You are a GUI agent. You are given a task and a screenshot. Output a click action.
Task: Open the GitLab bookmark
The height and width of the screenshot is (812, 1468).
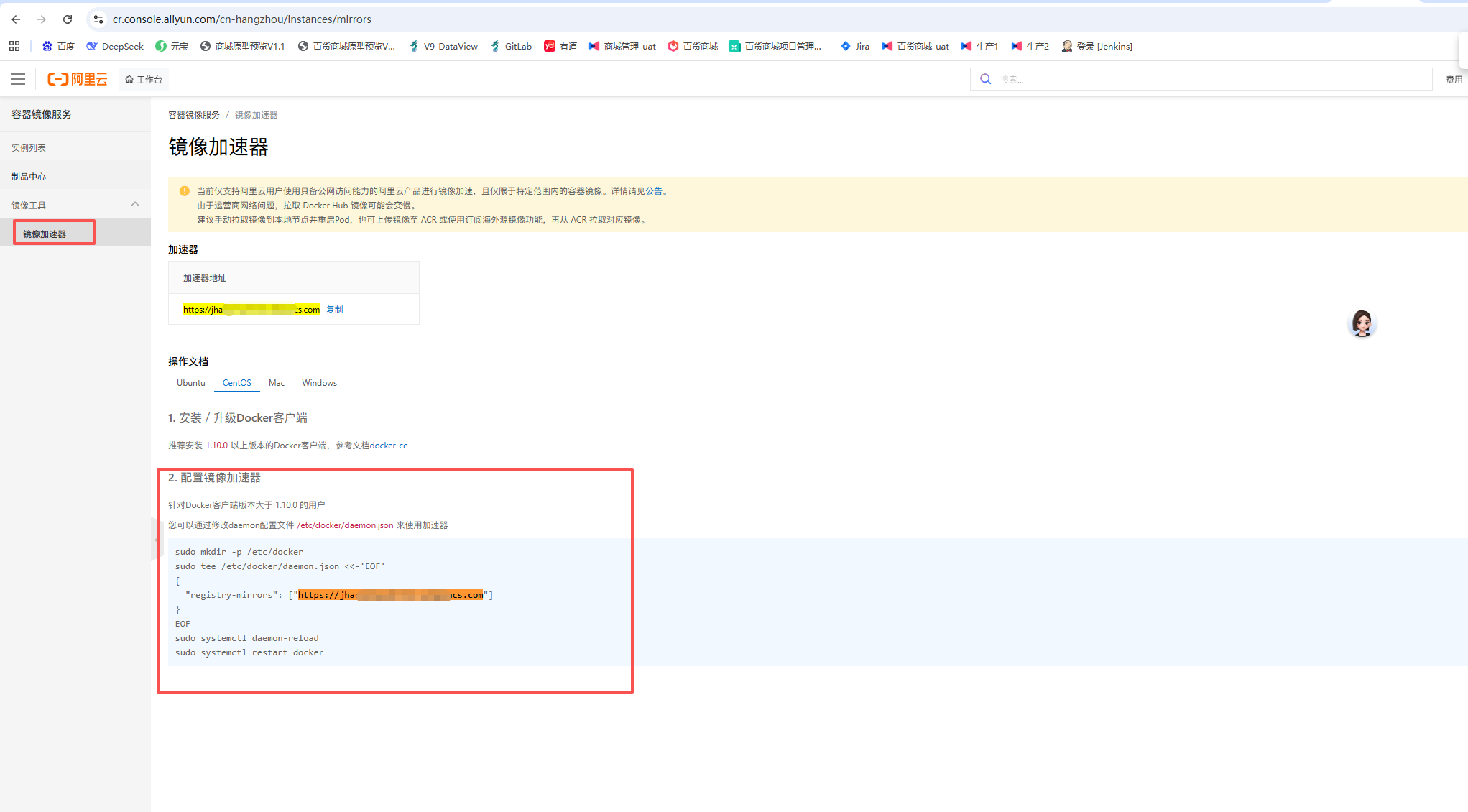tap(511, 46)
